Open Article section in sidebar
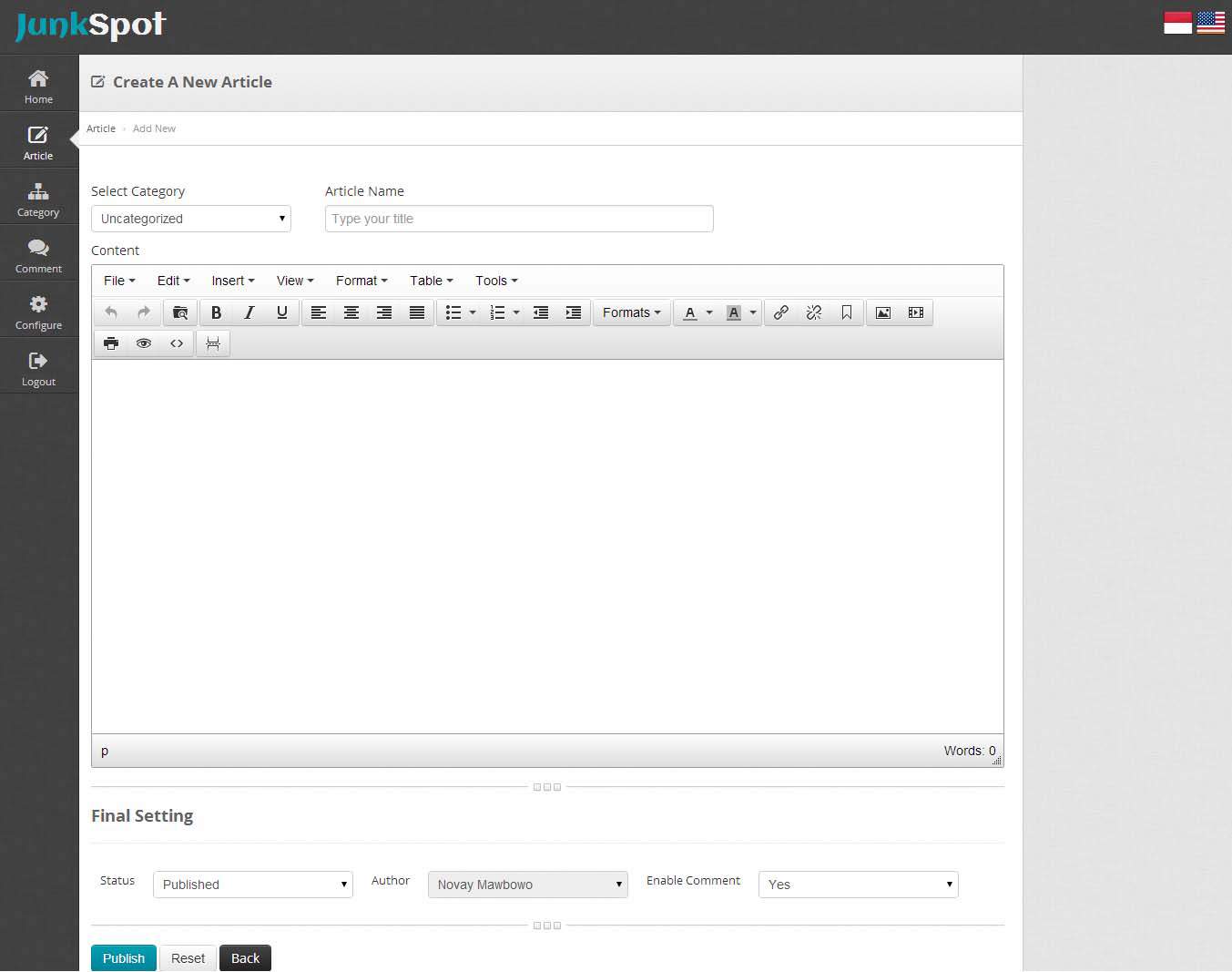Screen dimensions: 1232x972 tap(38, 143)
